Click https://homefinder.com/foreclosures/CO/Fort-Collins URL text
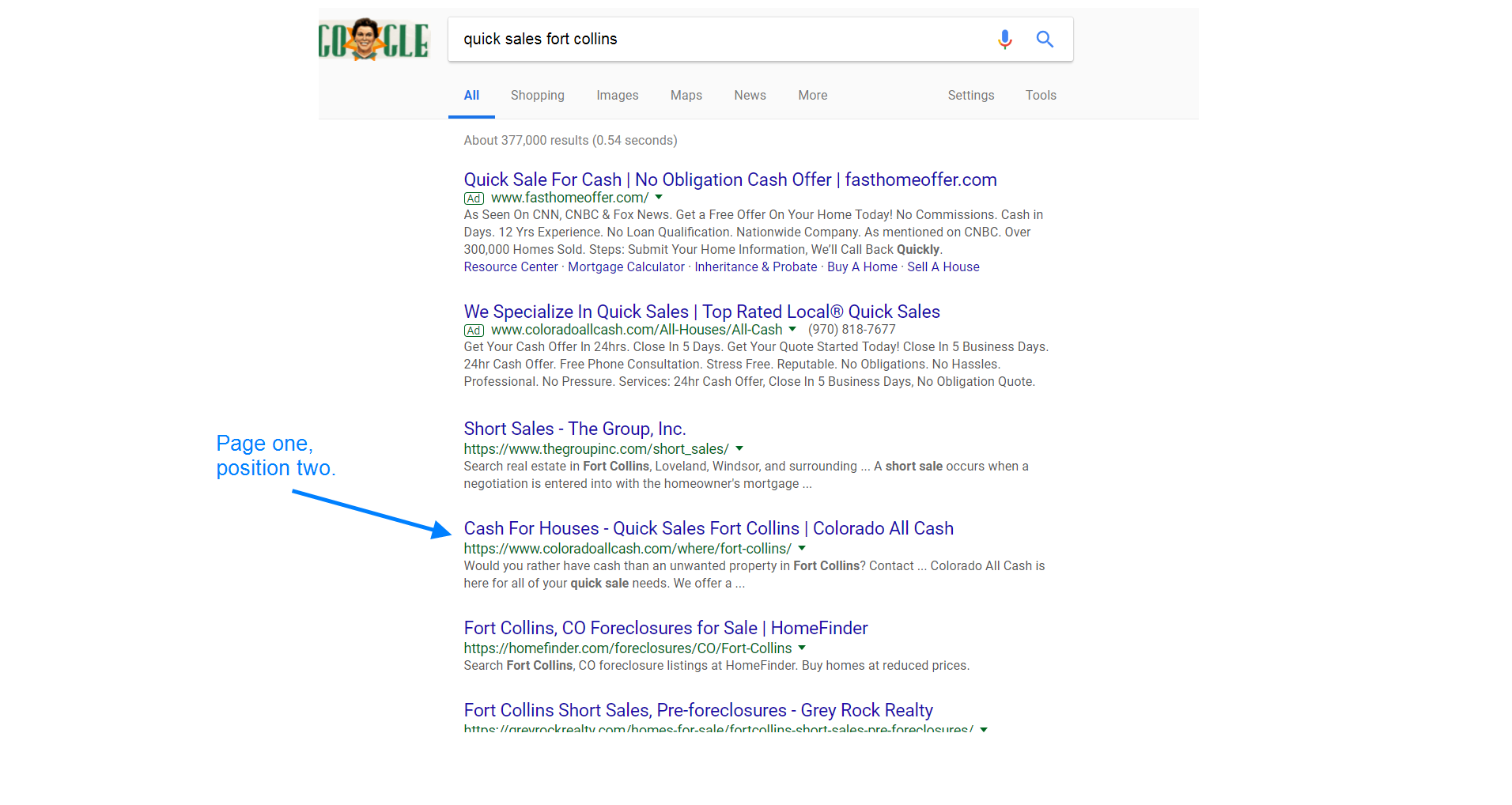 tap(627, 648)
